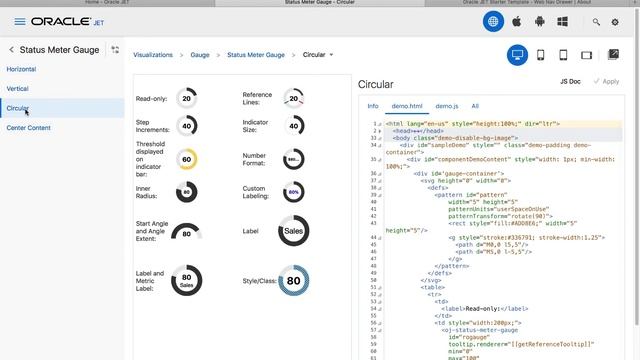640x360 pixels.
Task: Switch to the All tab
Action: 475,106
